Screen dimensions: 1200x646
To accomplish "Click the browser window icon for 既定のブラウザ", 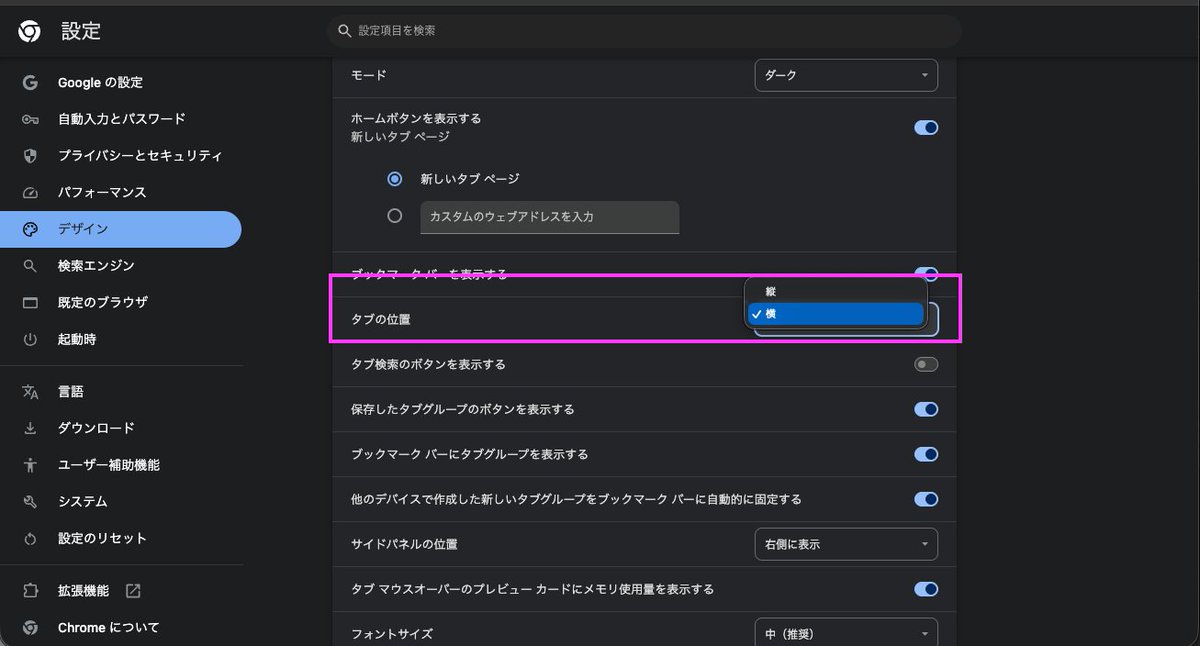I will coord(30,302).
